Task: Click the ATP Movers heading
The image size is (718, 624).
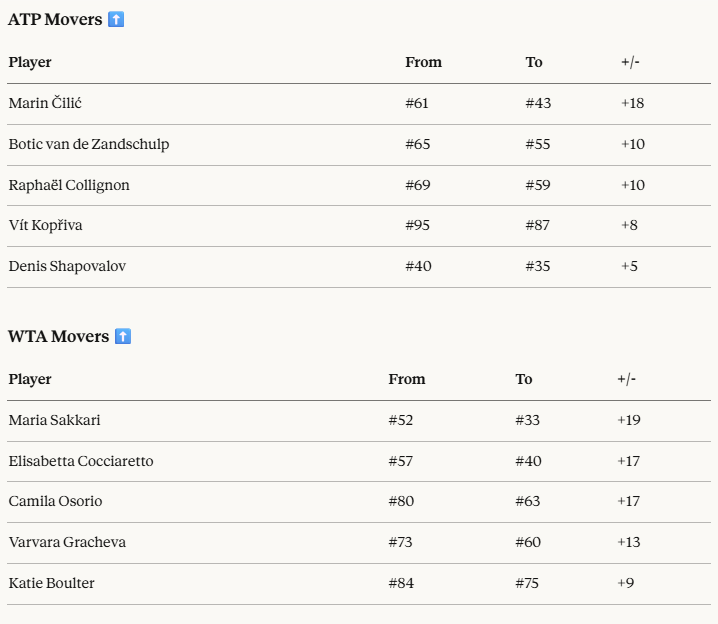Action: (x=55, y=19)
